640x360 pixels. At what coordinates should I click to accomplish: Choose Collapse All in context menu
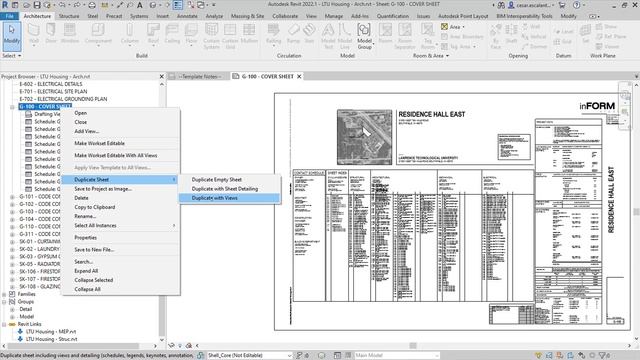(x=87, y=289)
